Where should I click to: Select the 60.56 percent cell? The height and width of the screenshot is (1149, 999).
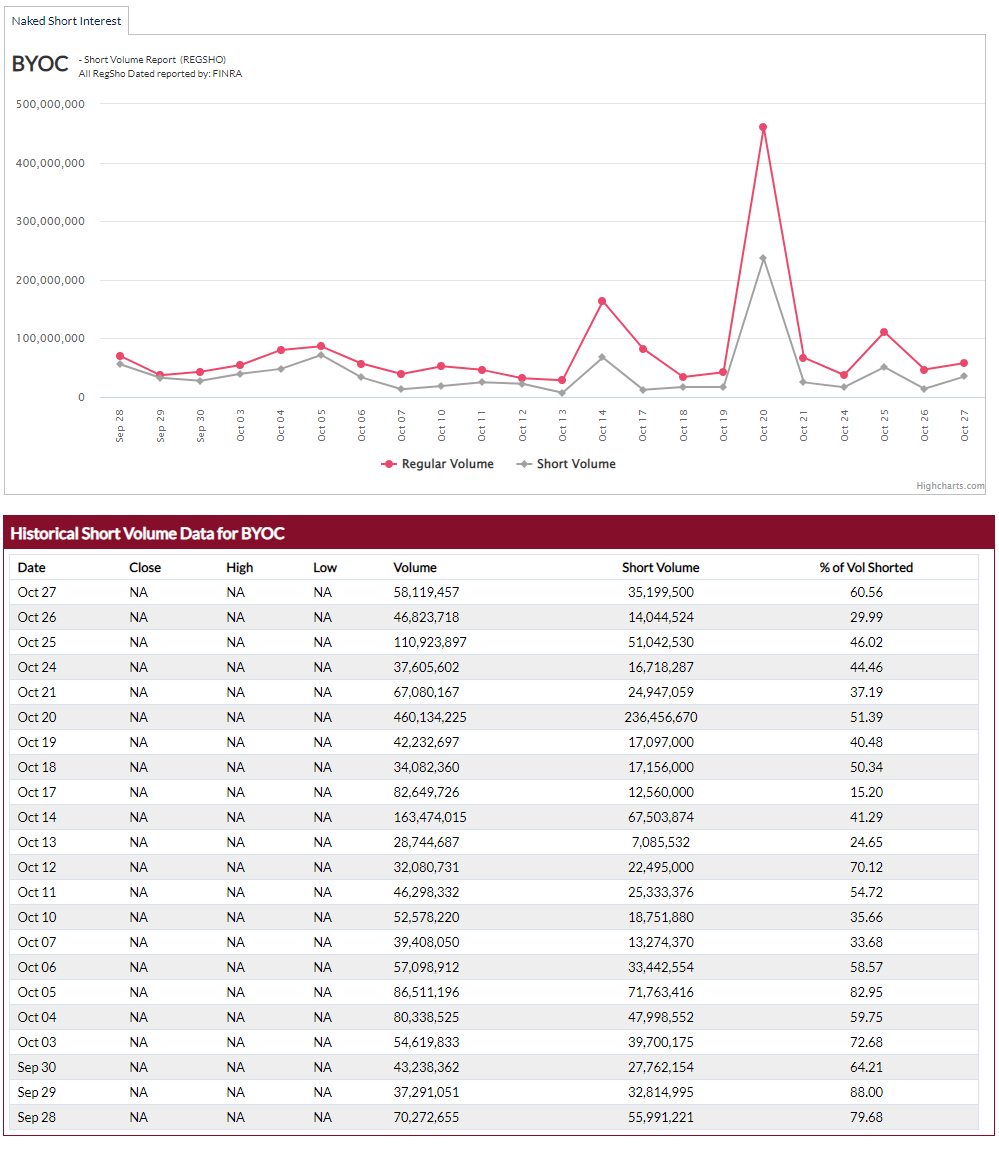coord(866,592)
